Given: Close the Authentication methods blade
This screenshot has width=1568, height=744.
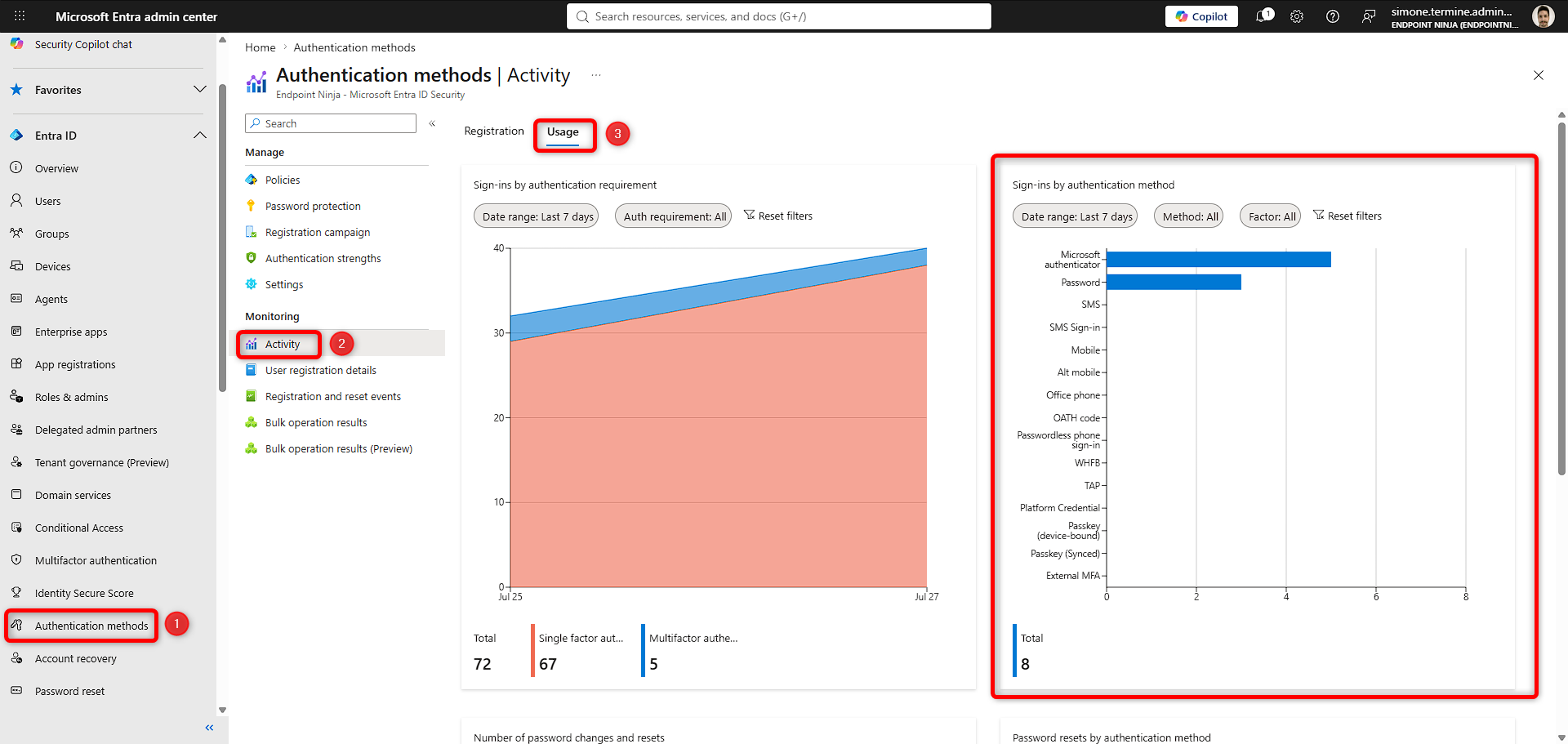Looking at the screenshot, I should click(1539, 75).
